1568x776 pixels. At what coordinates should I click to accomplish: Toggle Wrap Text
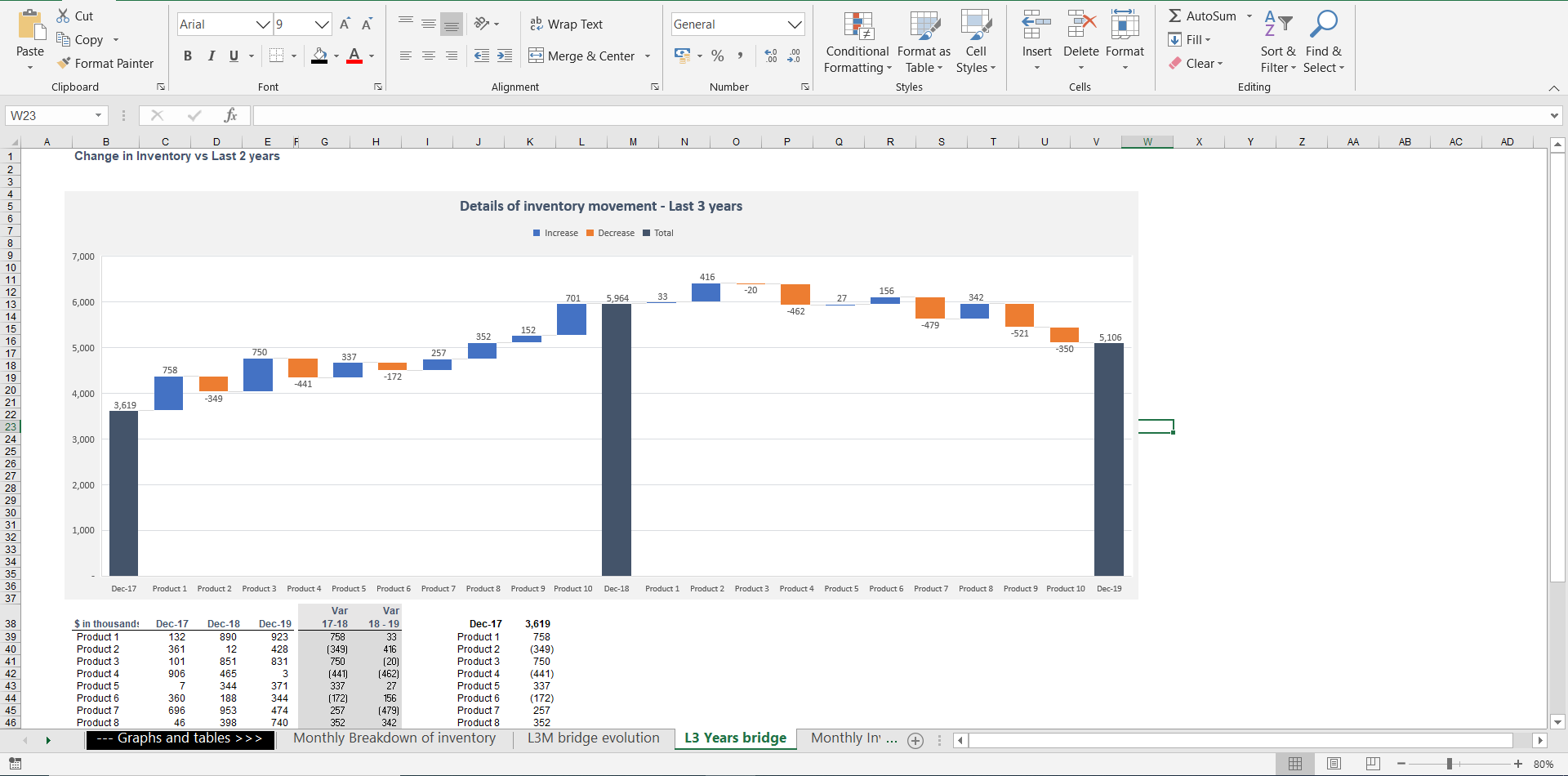[x=566, y=25]
